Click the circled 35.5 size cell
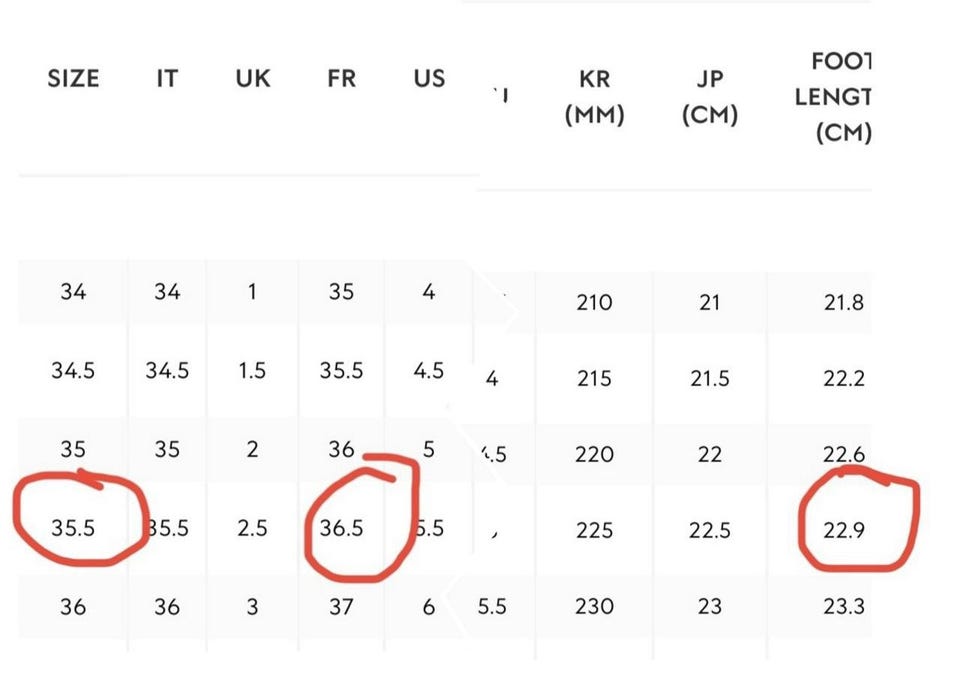Screen dimensions: 960x697 (73, 528)
